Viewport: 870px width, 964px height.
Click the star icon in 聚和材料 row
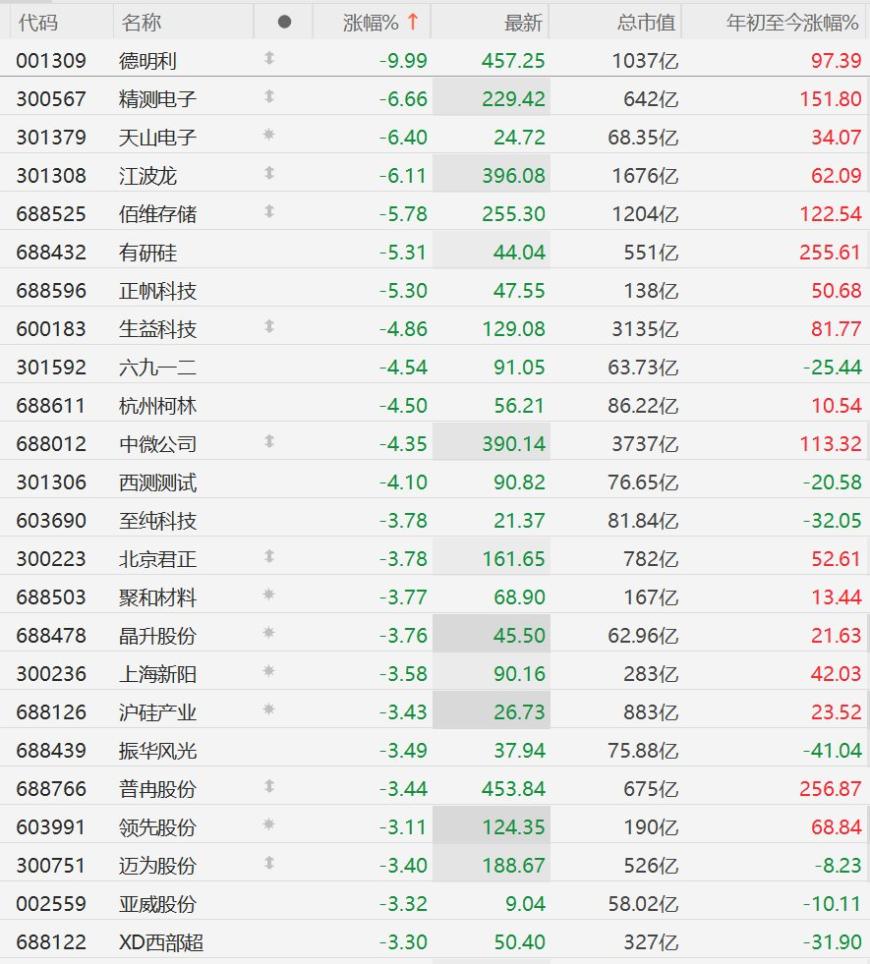269,595
